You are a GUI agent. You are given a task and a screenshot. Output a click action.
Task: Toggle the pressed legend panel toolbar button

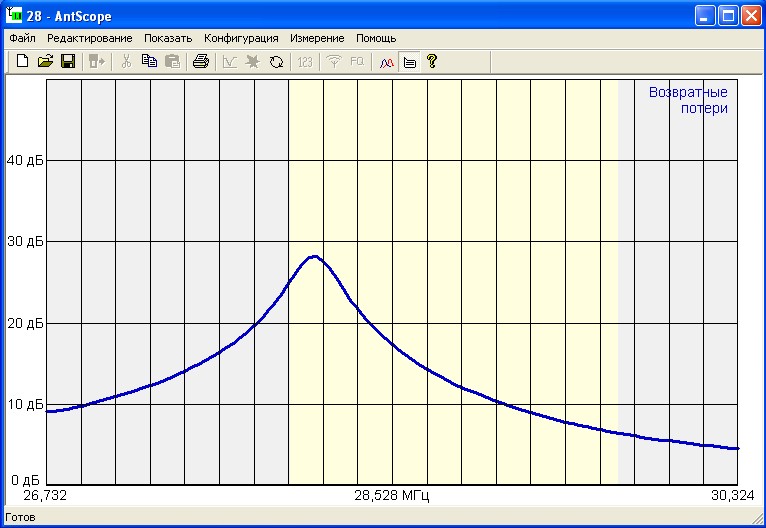[409, 62]
